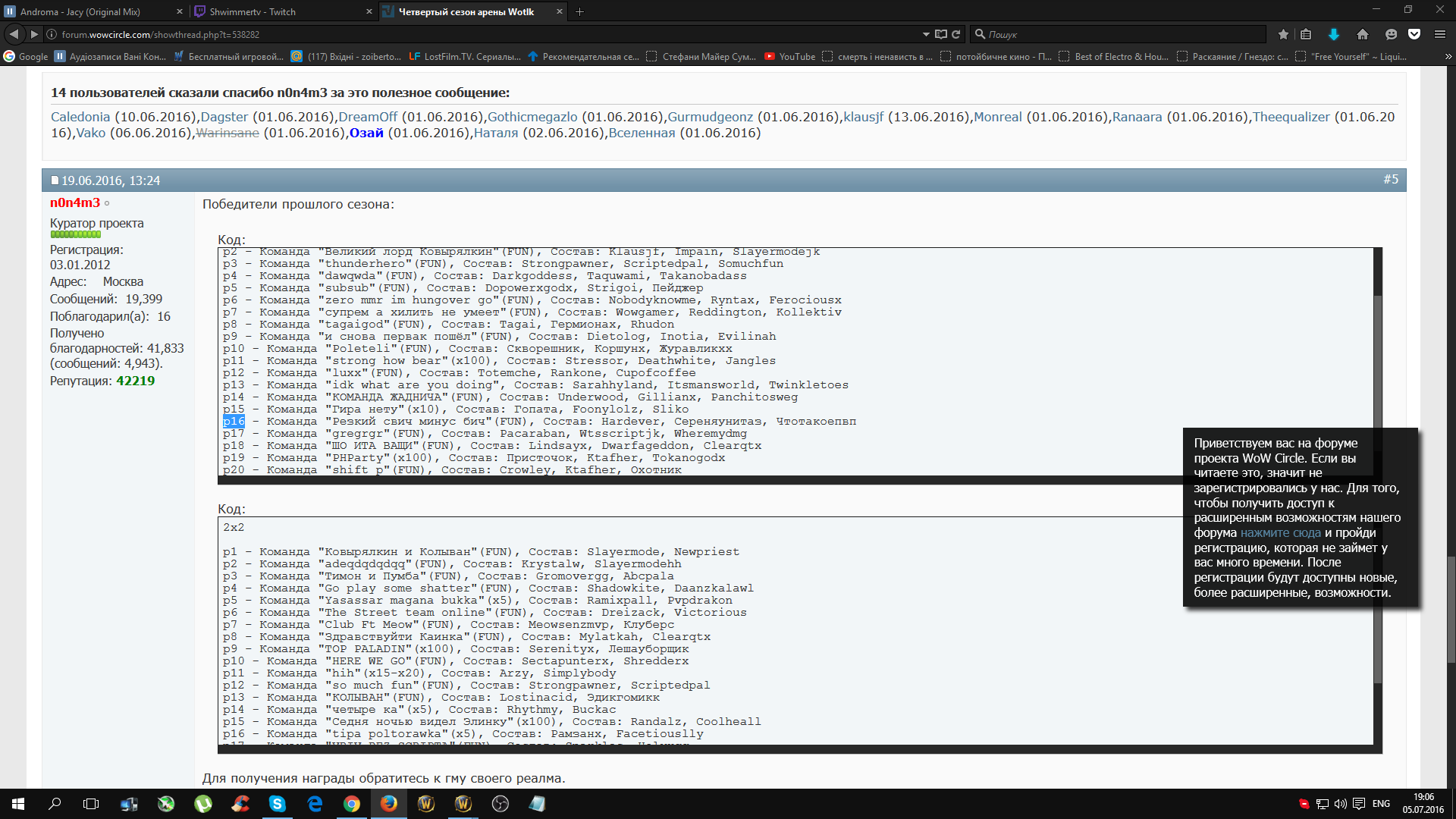Viewport: 1456px width, 819px height.
Task: Go to home page icon
Action: (x=1363, y=34)
